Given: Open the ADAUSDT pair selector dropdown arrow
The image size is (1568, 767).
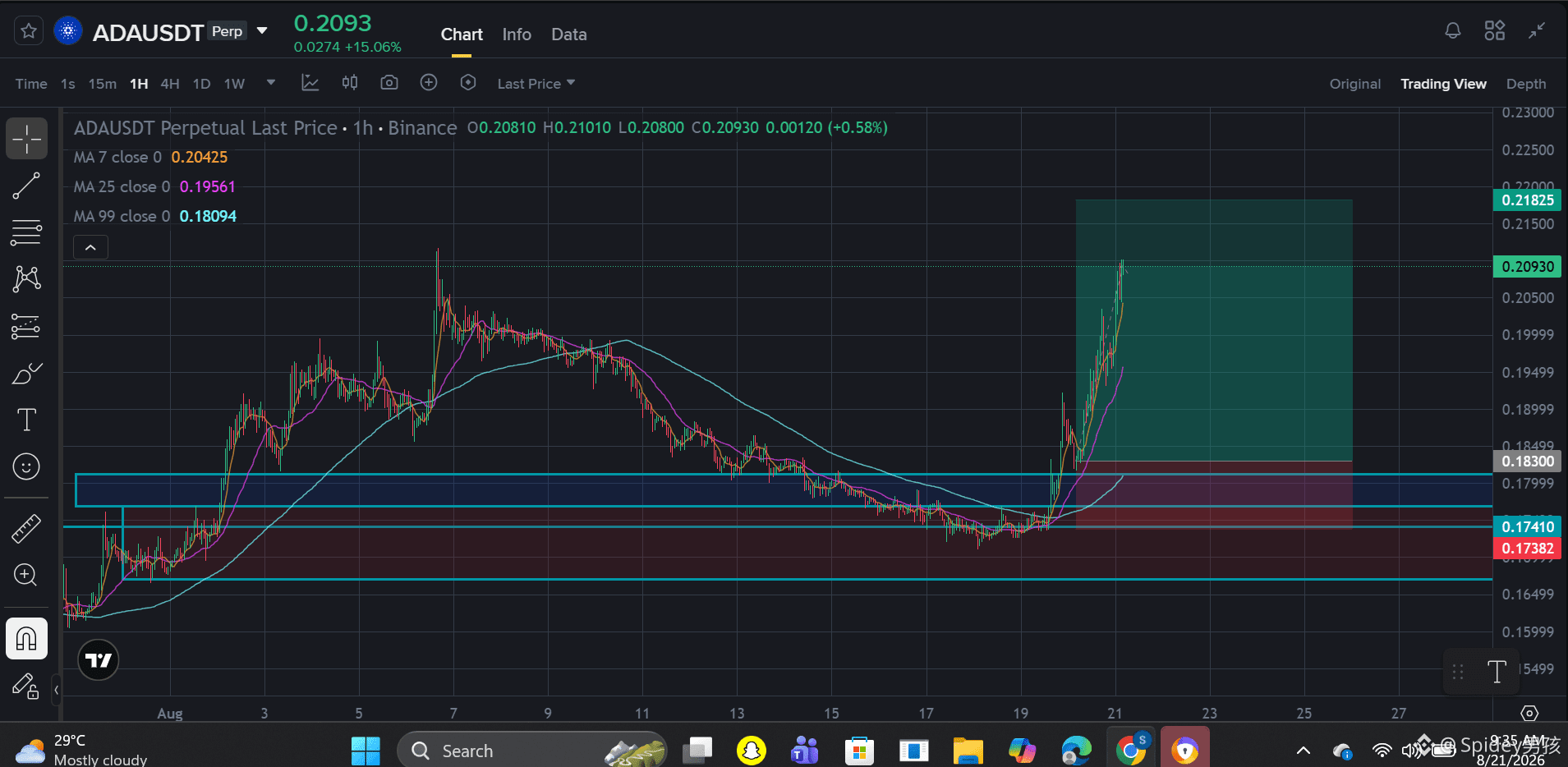Looking at the screenshot, I should pos(262,31).
